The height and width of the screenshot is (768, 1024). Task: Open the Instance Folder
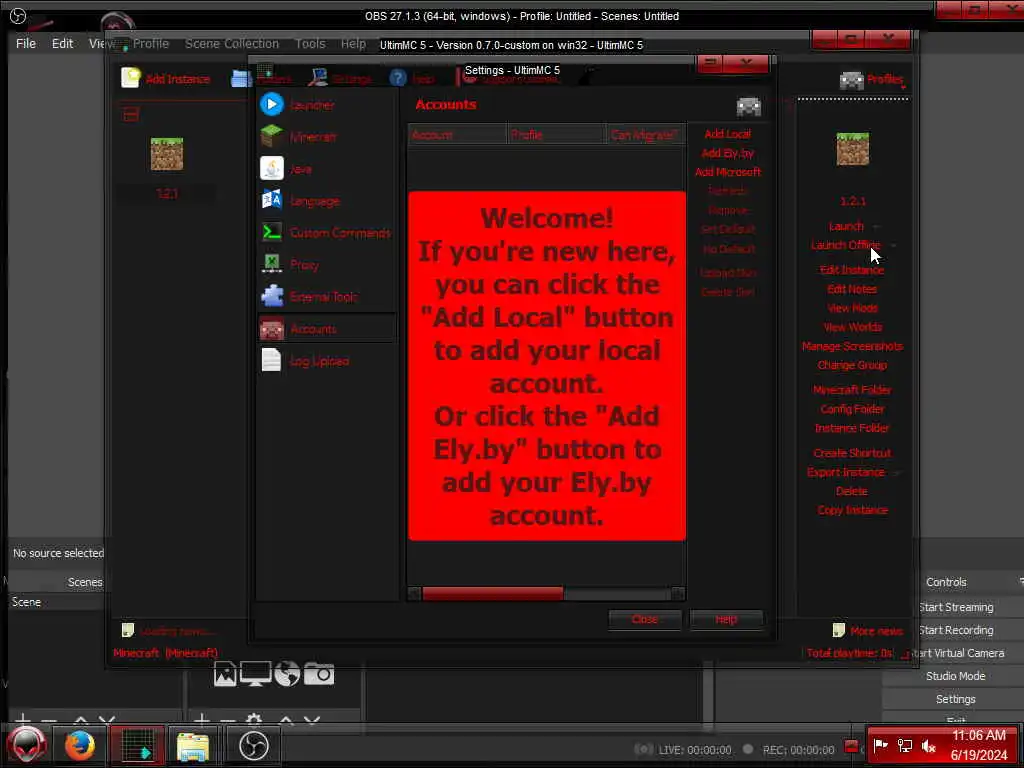click(x=852, y=428)
